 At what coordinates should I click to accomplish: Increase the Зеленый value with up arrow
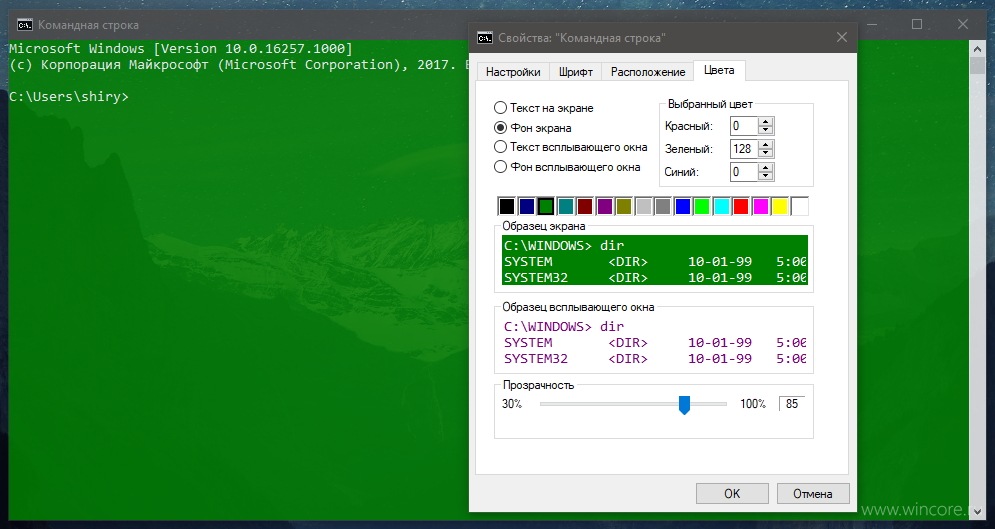tap(765, 145)
